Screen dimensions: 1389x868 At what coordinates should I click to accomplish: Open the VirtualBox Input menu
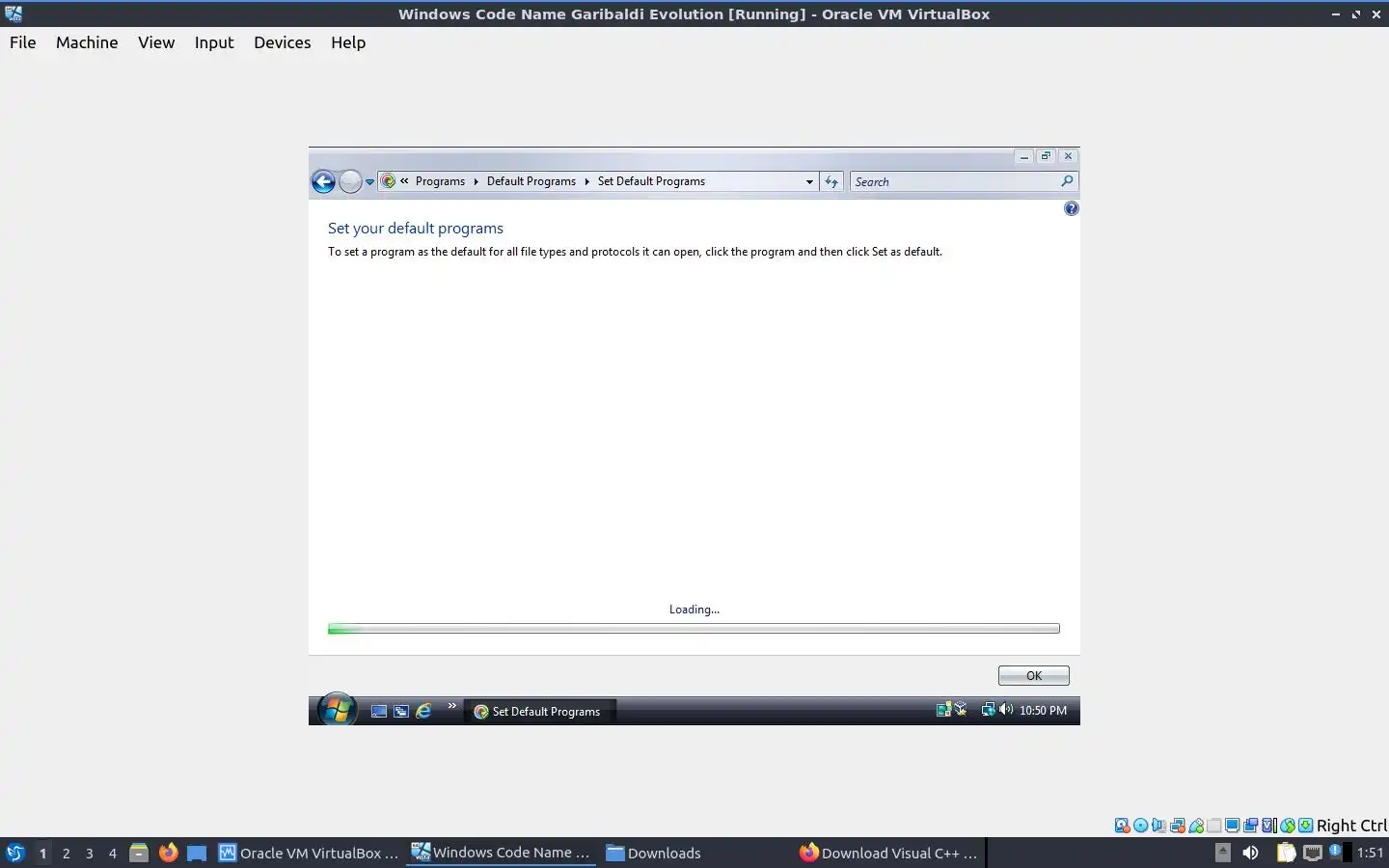pyautogui.click(x=214, y=42)
